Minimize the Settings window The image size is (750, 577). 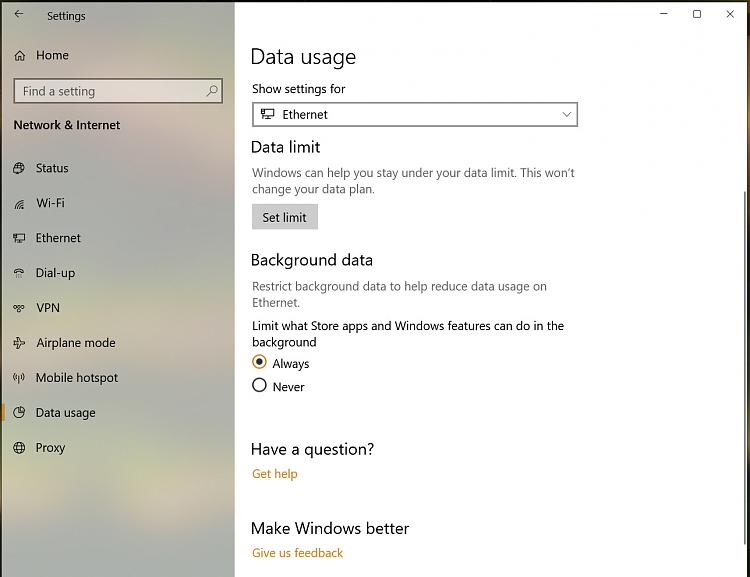pos(663,14)
